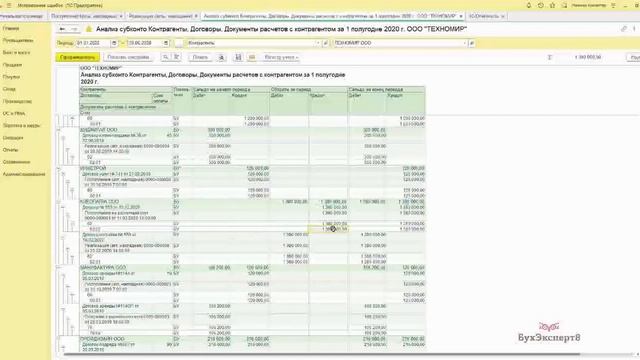Open the Регистр учета dropdown menu

coord(281,58)
